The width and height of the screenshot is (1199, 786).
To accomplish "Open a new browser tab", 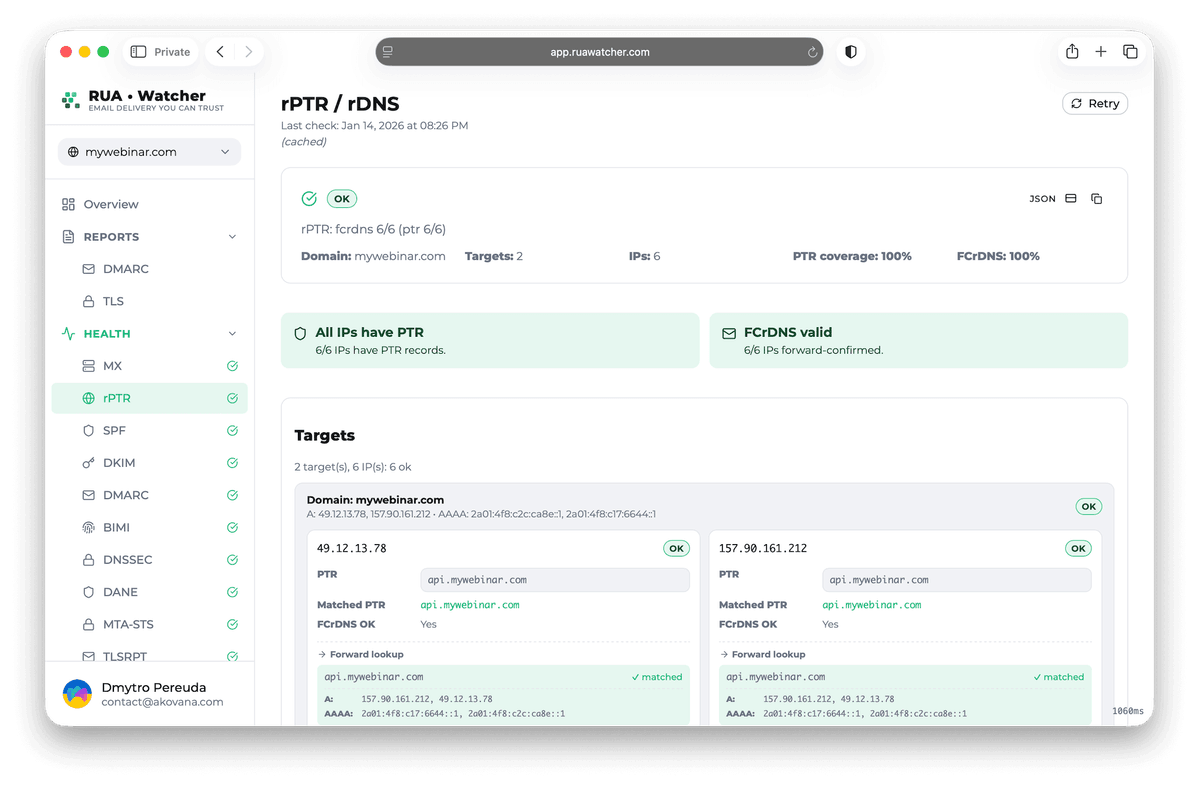I will coord(1101,52).
